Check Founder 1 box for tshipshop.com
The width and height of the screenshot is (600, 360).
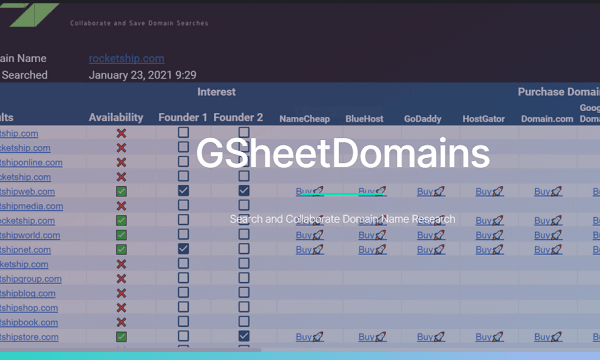[183, 307]
